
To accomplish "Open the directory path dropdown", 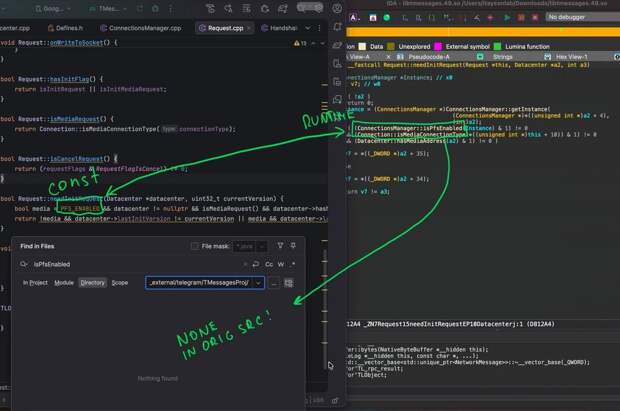I will click(258, 283).
